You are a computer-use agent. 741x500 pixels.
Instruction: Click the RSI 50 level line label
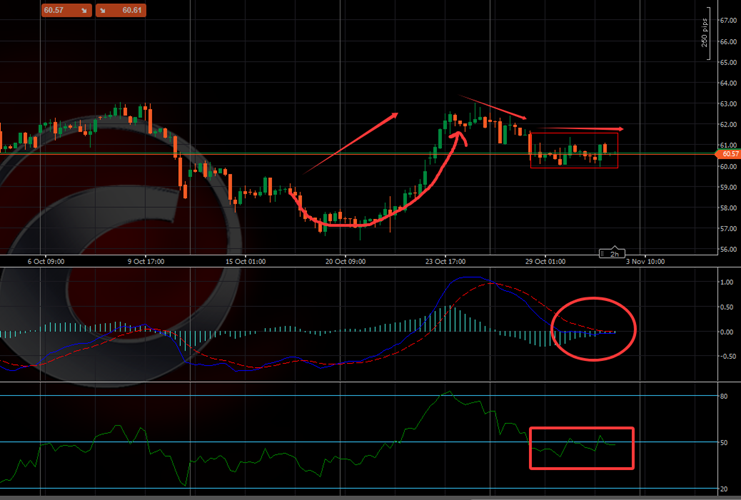722,442
